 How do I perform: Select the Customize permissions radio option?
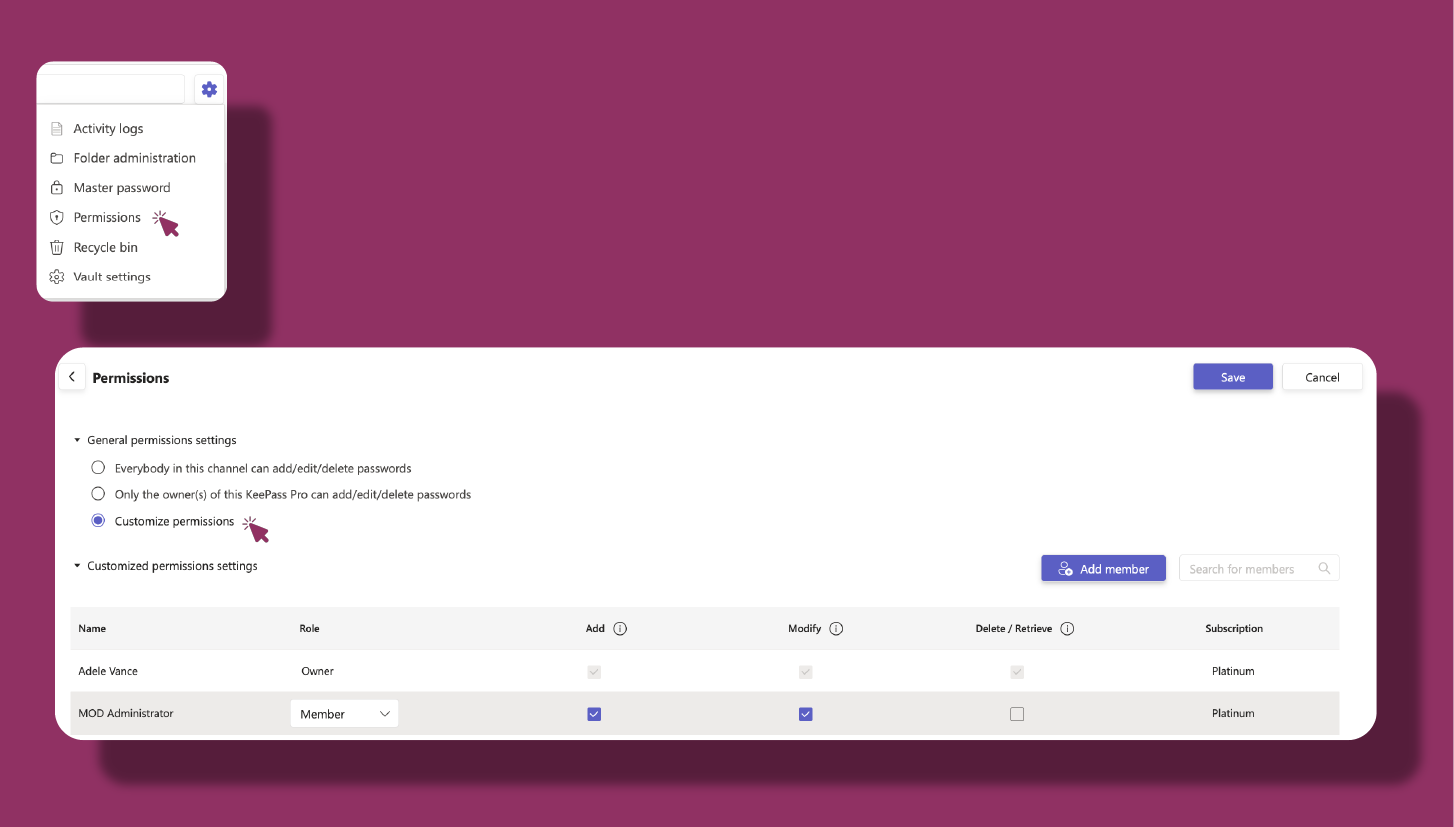98,520
